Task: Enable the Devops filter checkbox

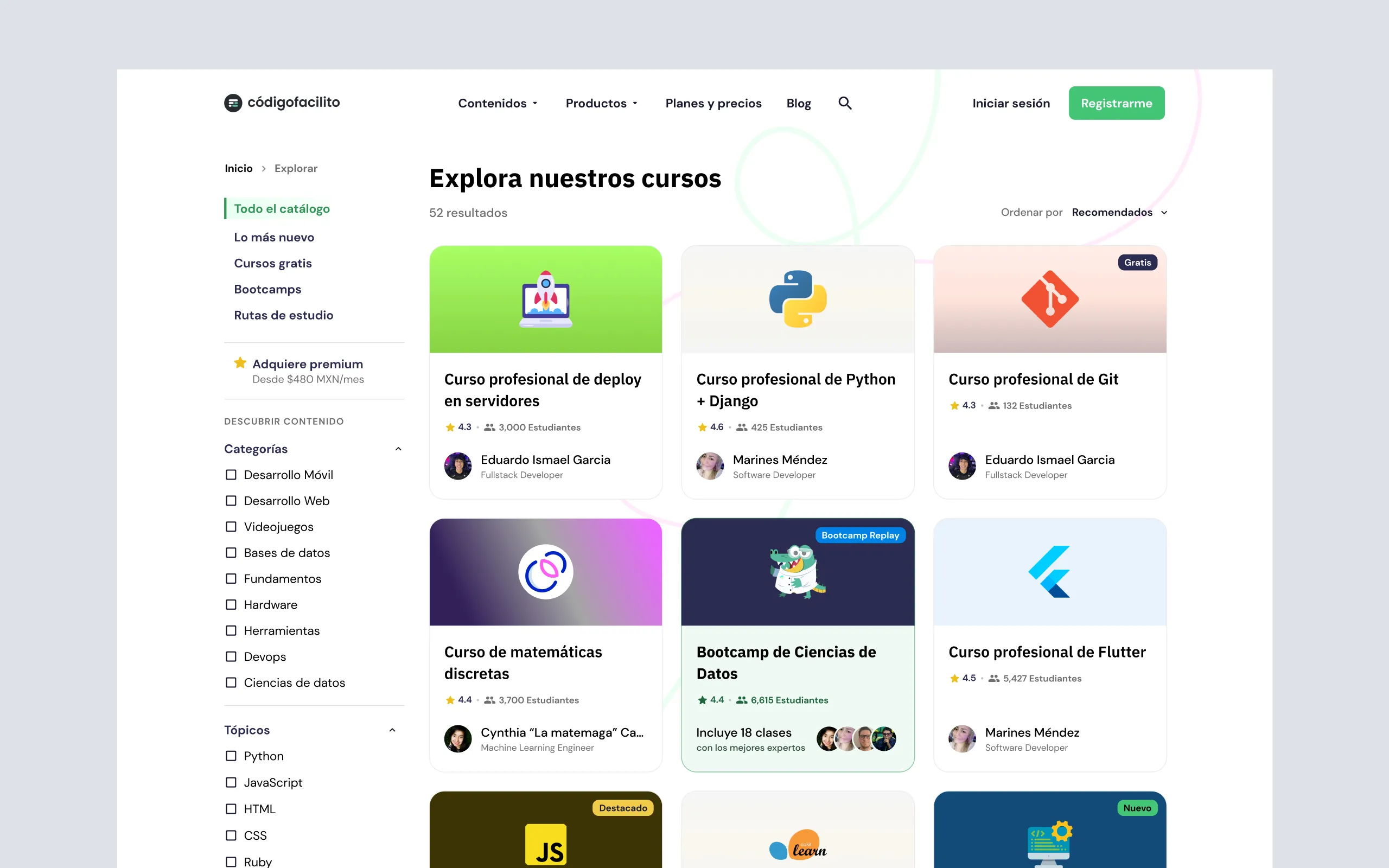Action: 231,656
